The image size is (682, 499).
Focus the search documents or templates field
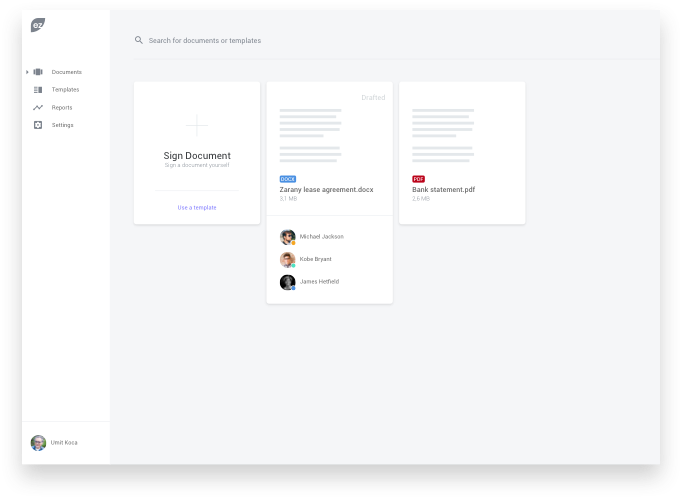300,40
